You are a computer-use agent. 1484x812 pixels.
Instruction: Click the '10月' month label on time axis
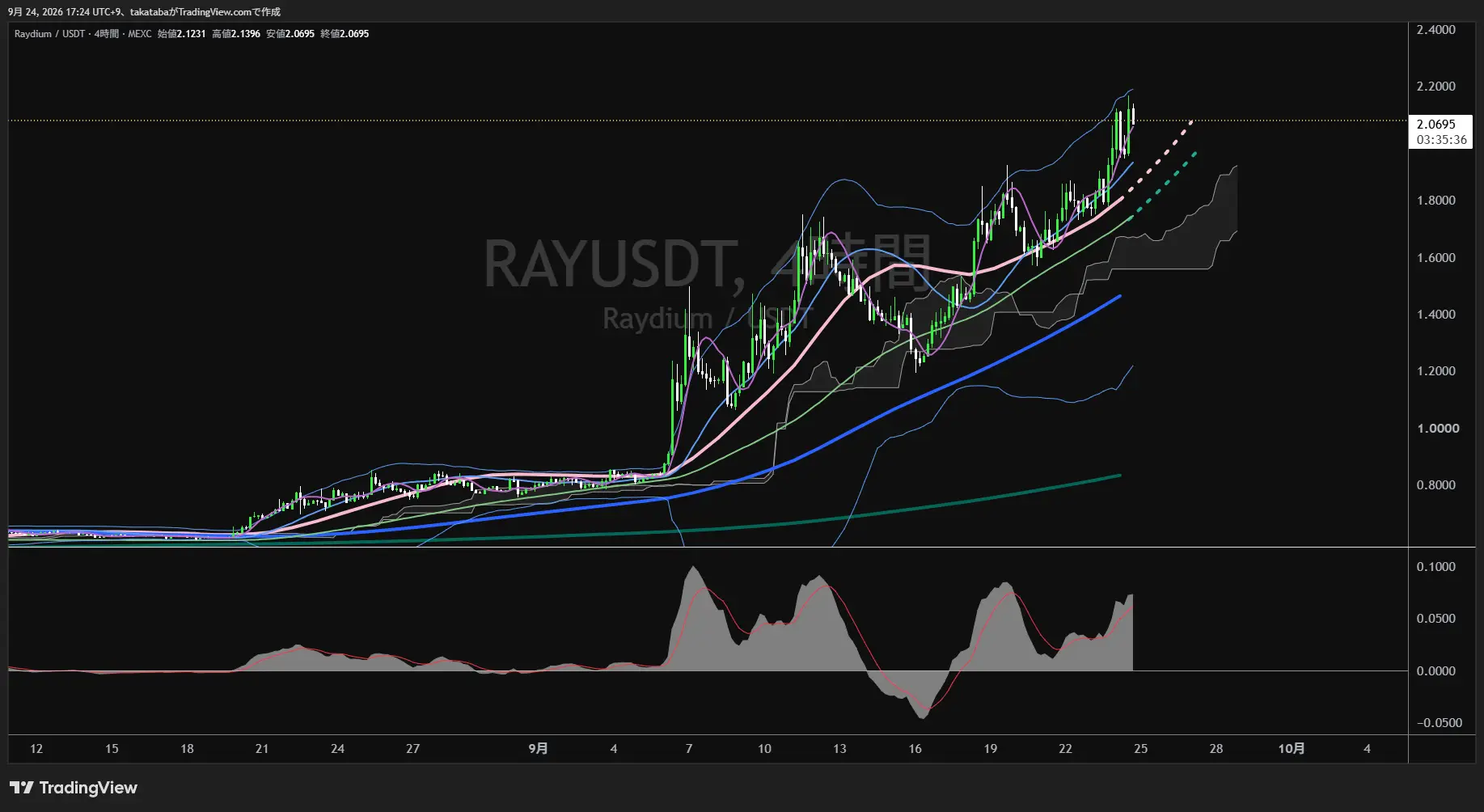tap(1292, 749)
